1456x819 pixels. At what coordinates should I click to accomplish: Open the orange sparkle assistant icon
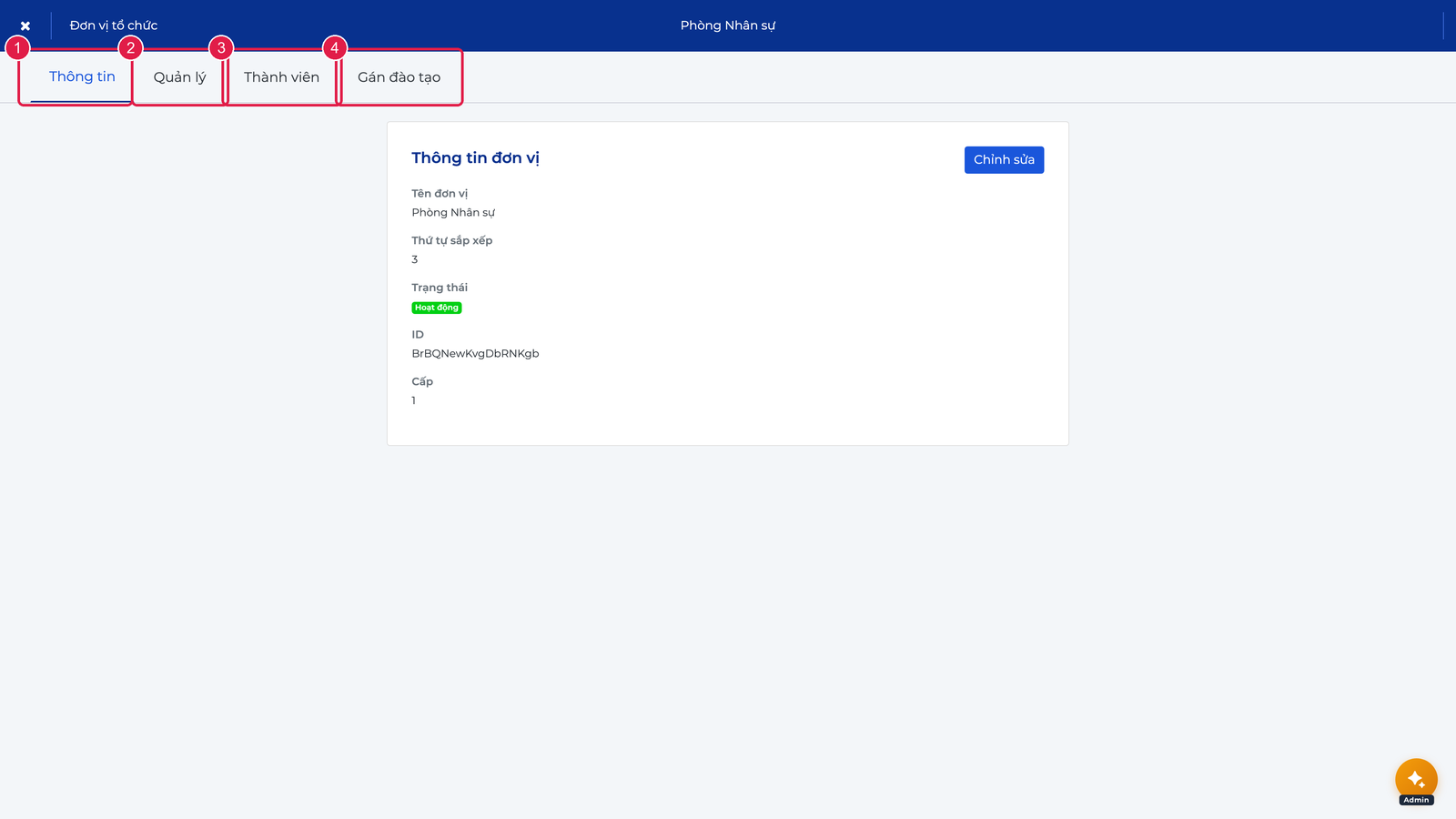(x=1416, y=779)
